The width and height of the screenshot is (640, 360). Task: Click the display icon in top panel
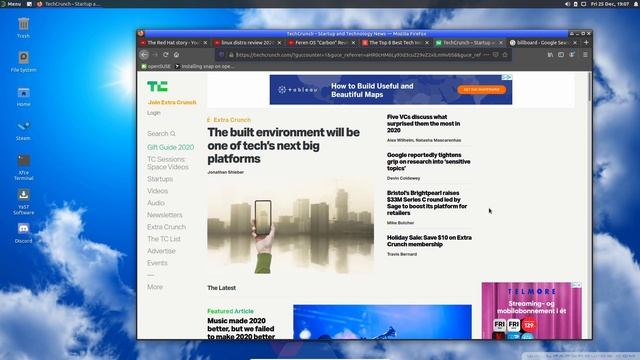pos(584,4)
